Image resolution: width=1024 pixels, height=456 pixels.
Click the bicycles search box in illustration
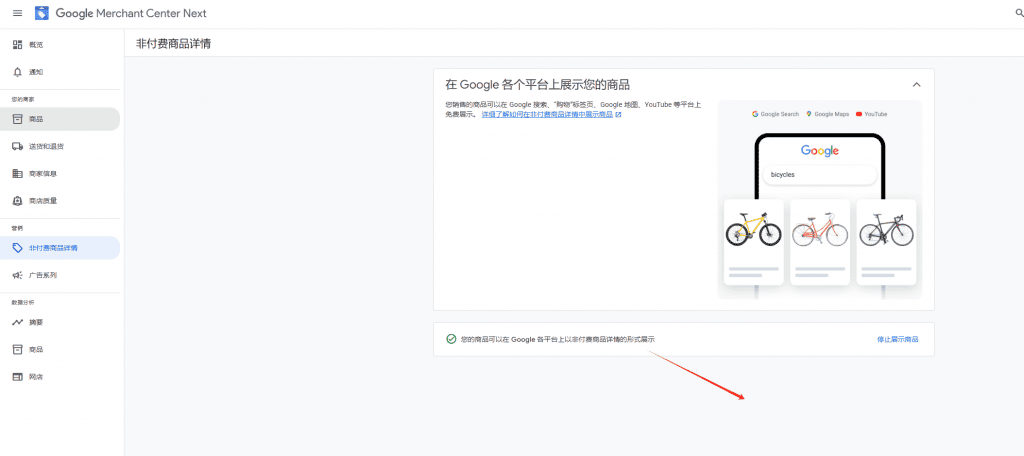click(820, 175)
